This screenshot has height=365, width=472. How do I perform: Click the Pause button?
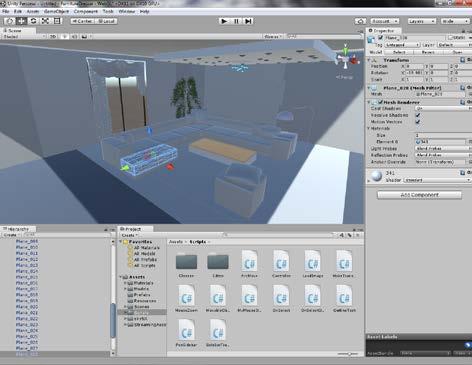click(236, 21)
